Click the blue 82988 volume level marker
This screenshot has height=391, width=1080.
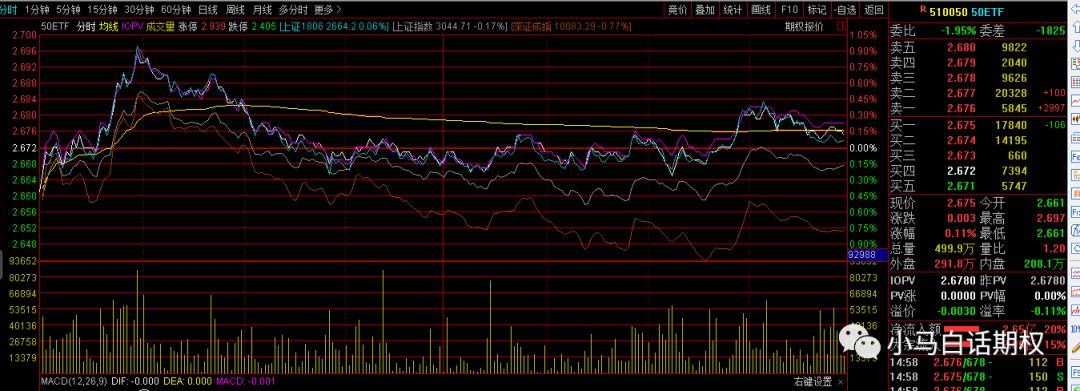click(x=862, y=255)
